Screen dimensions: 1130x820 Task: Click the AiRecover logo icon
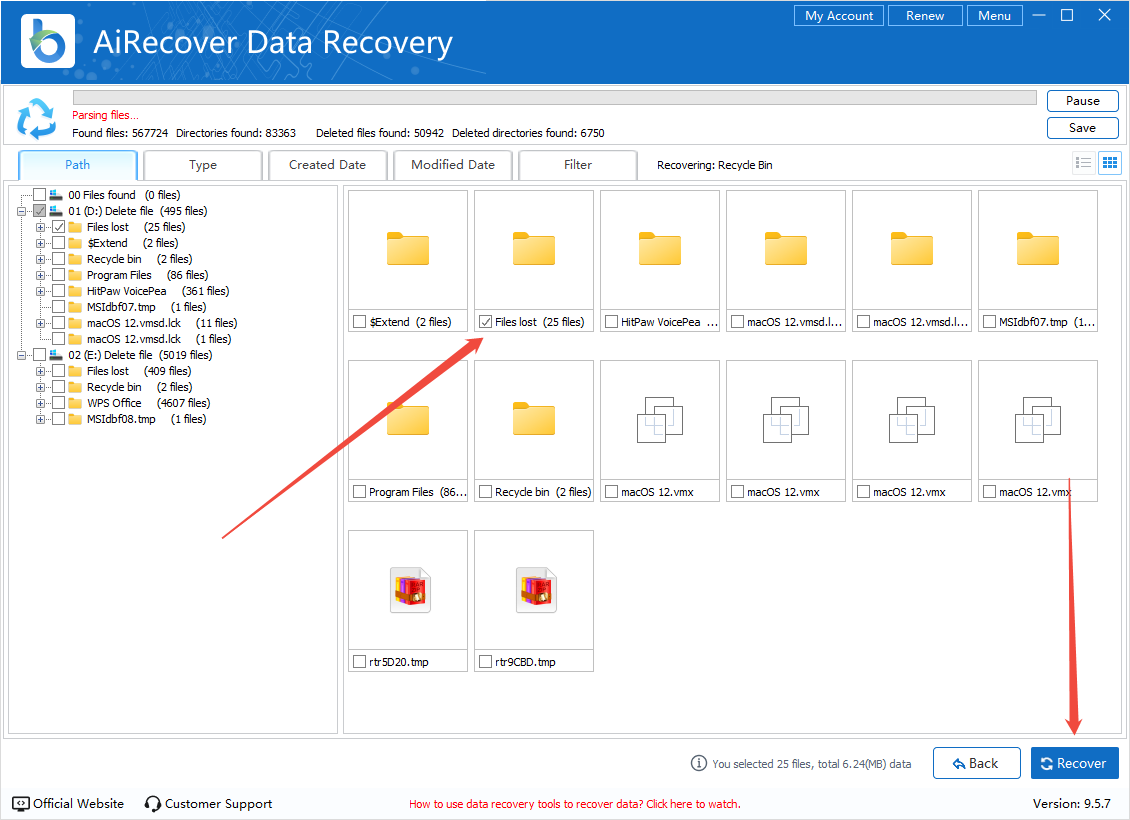tap(48, 41)
